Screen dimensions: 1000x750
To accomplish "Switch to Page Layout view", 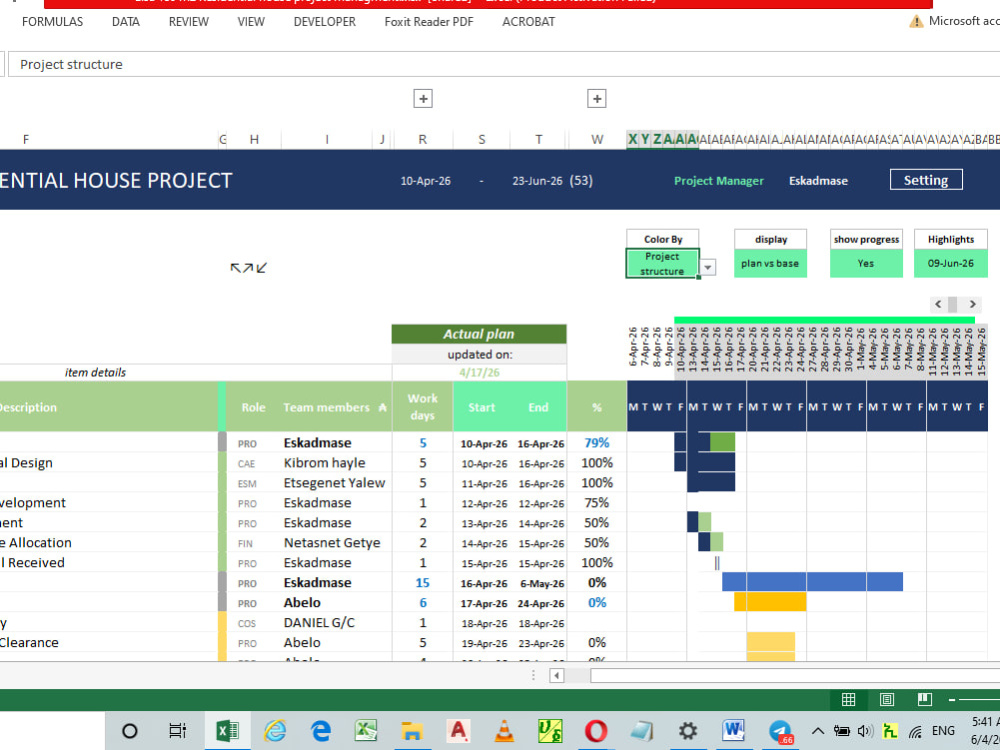I will (886, 700).
